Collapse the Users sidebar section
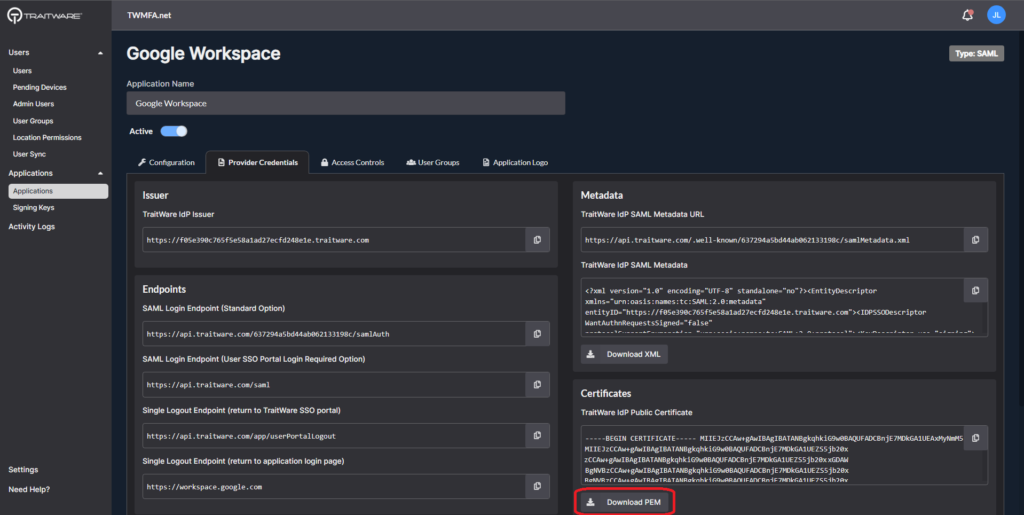 [100, 53]
